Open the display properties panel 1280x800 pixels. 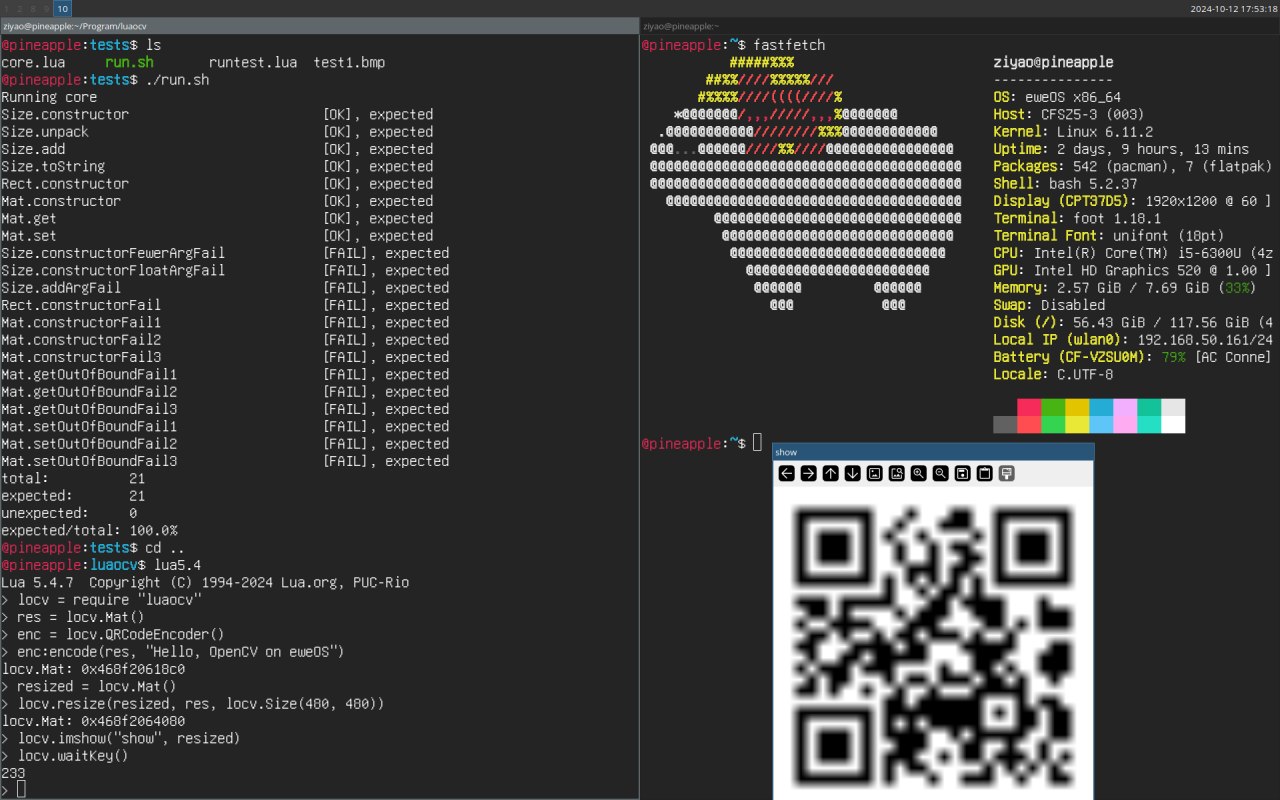pos(1007,473)
